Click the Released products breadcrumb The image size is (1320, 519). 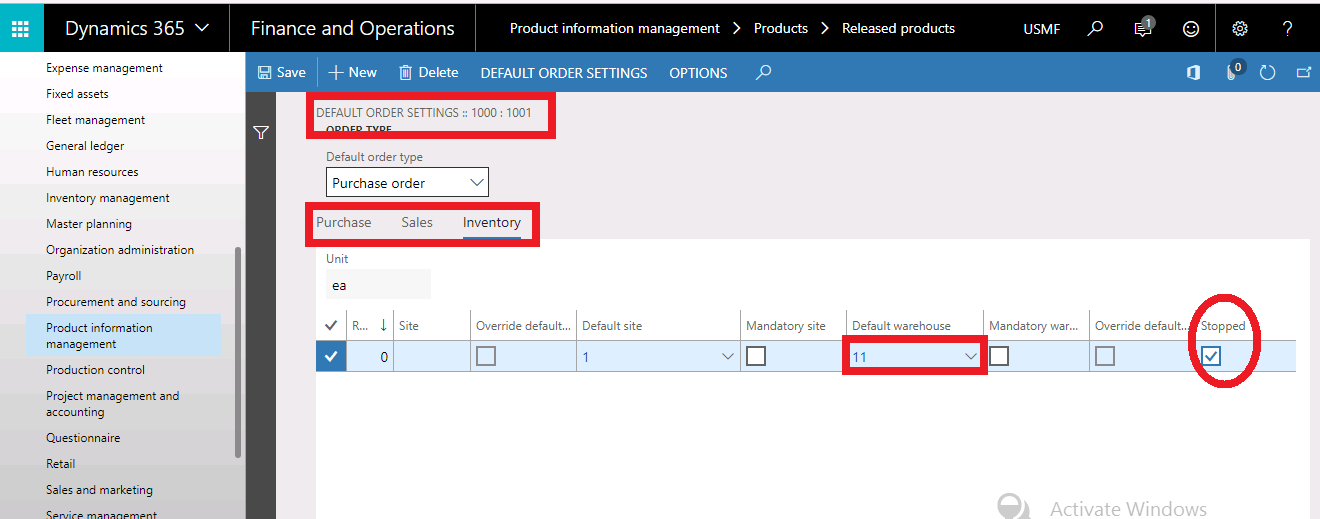click(898, 28)
